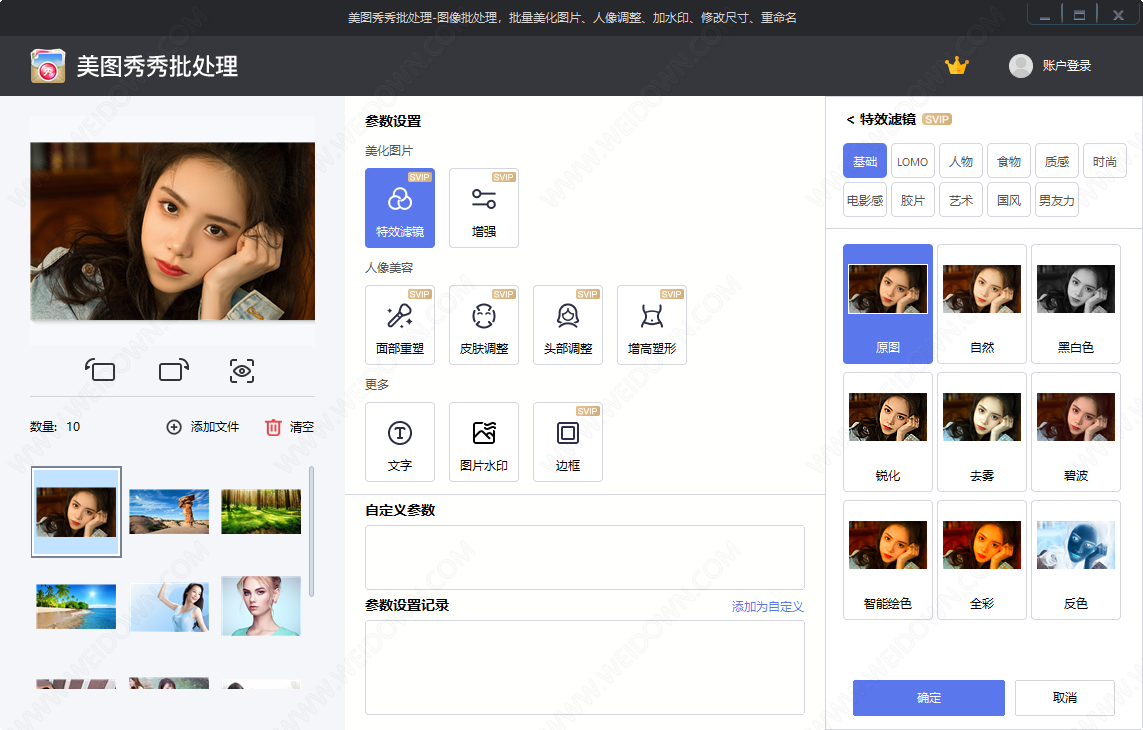Click the 账户登录 account login text
This screenshot has height=730, width=1143.
click(x=1066, y=66)
